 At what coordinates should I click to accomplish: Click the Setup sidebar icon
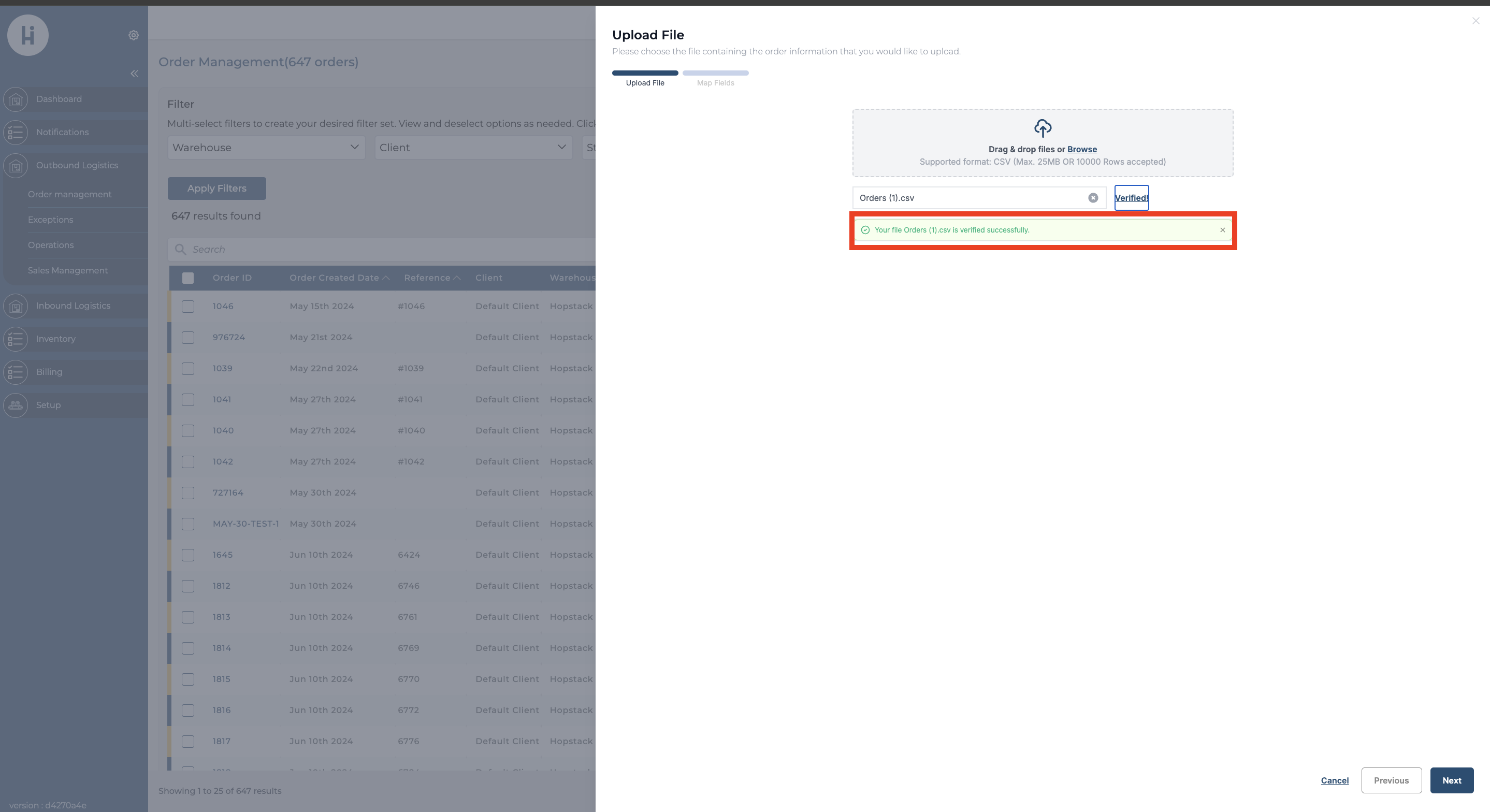pyautogui.click(x=16, y=405)
